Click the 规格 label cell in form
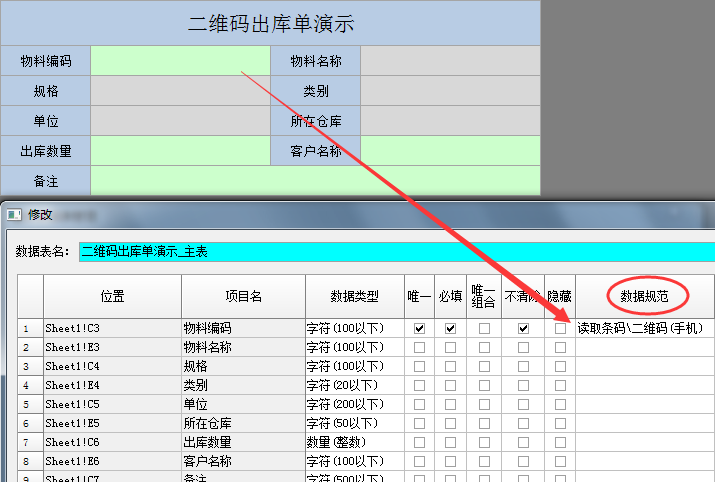Image resolution: width=715 pixels, height=482 pixels. pyautogui.click(x=46, y=91)
